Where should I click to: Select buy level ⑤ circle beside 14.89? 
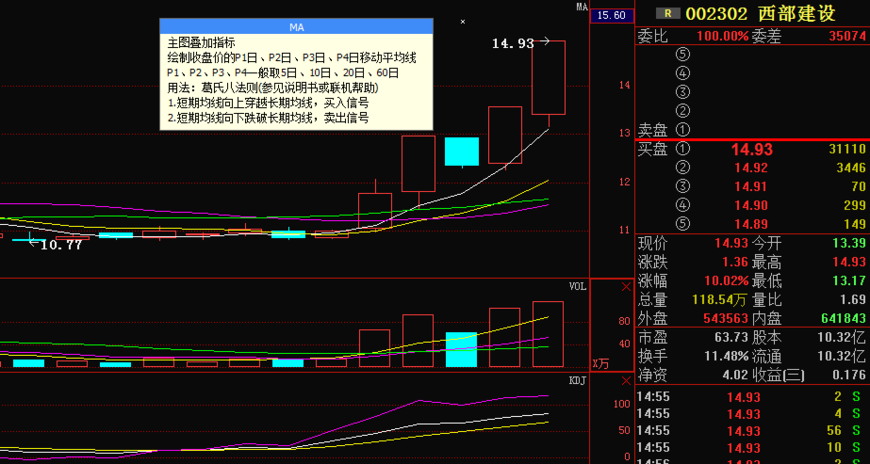[x=683, y=224]
